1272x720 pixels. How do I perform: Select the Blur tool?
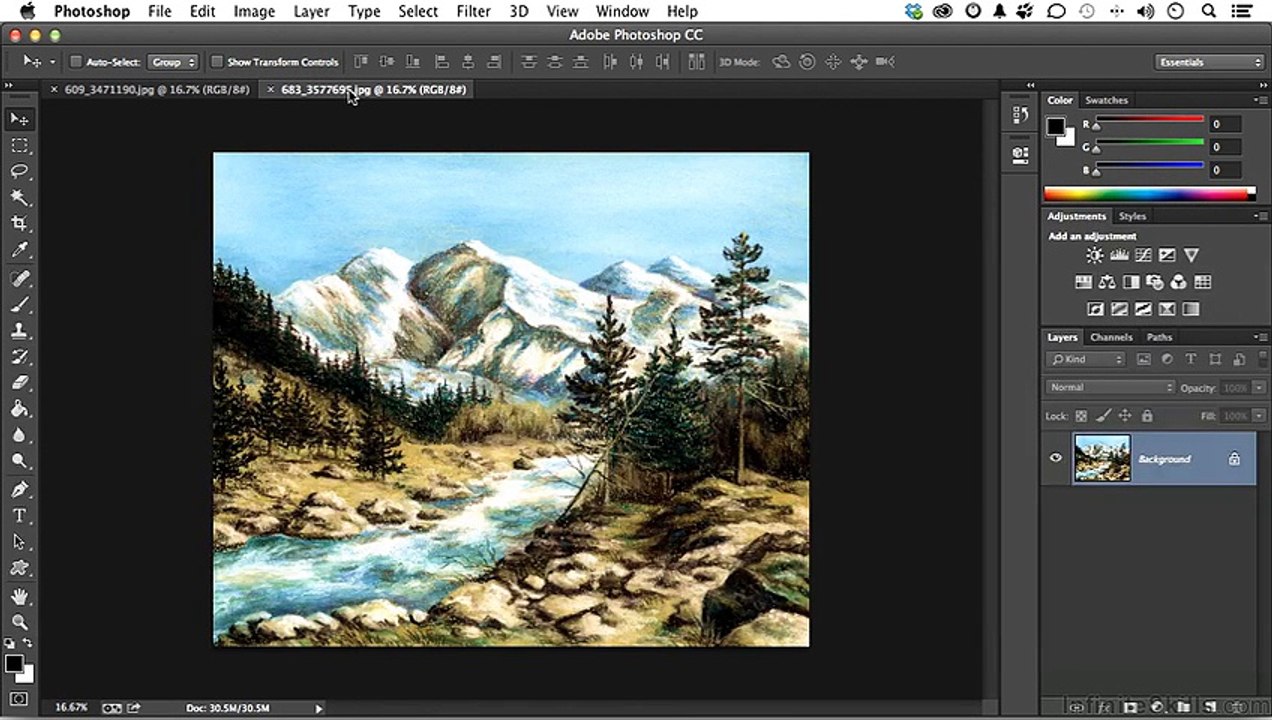coord(19,435)
